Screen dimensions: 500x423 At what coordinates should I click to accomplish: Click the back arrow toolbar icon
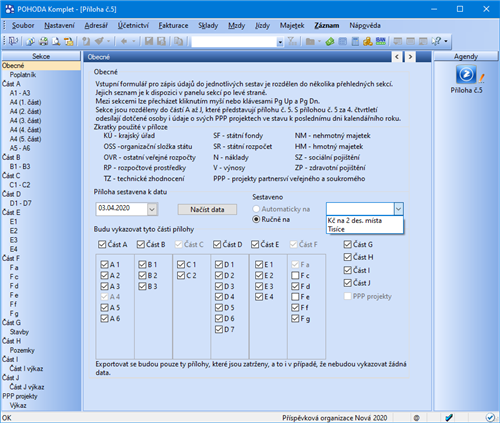click(x=124, y=41)
